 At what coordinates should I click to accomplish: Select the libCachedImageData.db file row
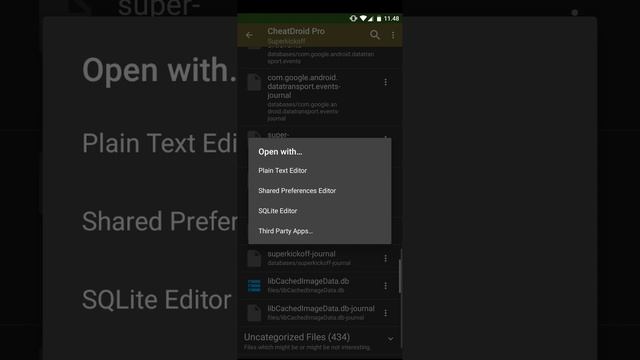click(319, 285)
